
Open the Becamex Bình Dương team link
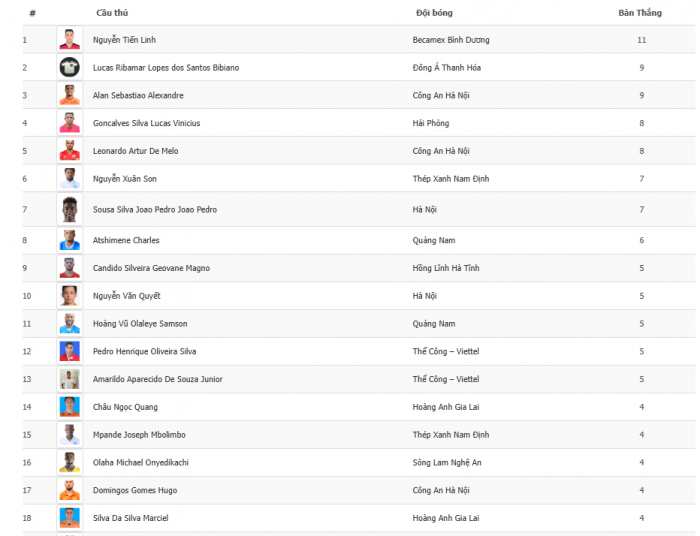451,40
